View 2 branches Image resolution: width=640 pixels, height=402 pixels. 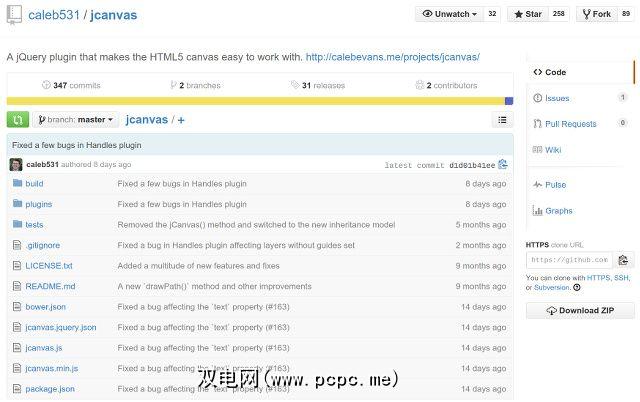click(x=196, y=85)
